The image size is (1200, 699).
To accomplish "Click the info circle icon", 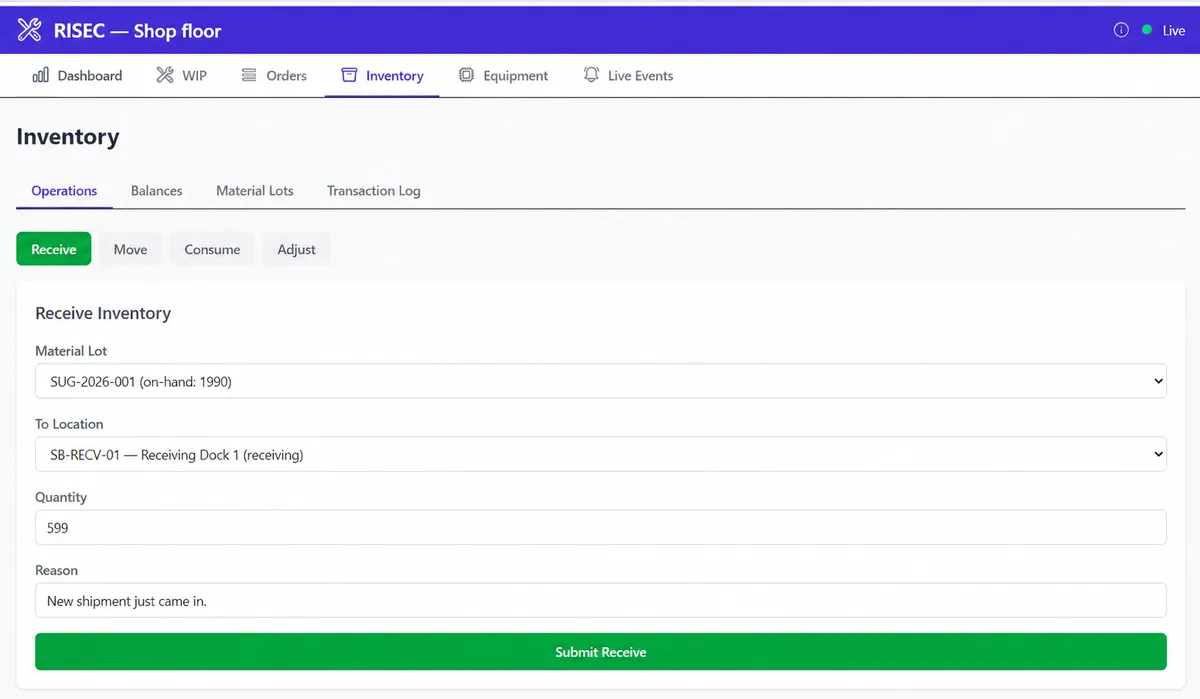I will [1121, 30].
